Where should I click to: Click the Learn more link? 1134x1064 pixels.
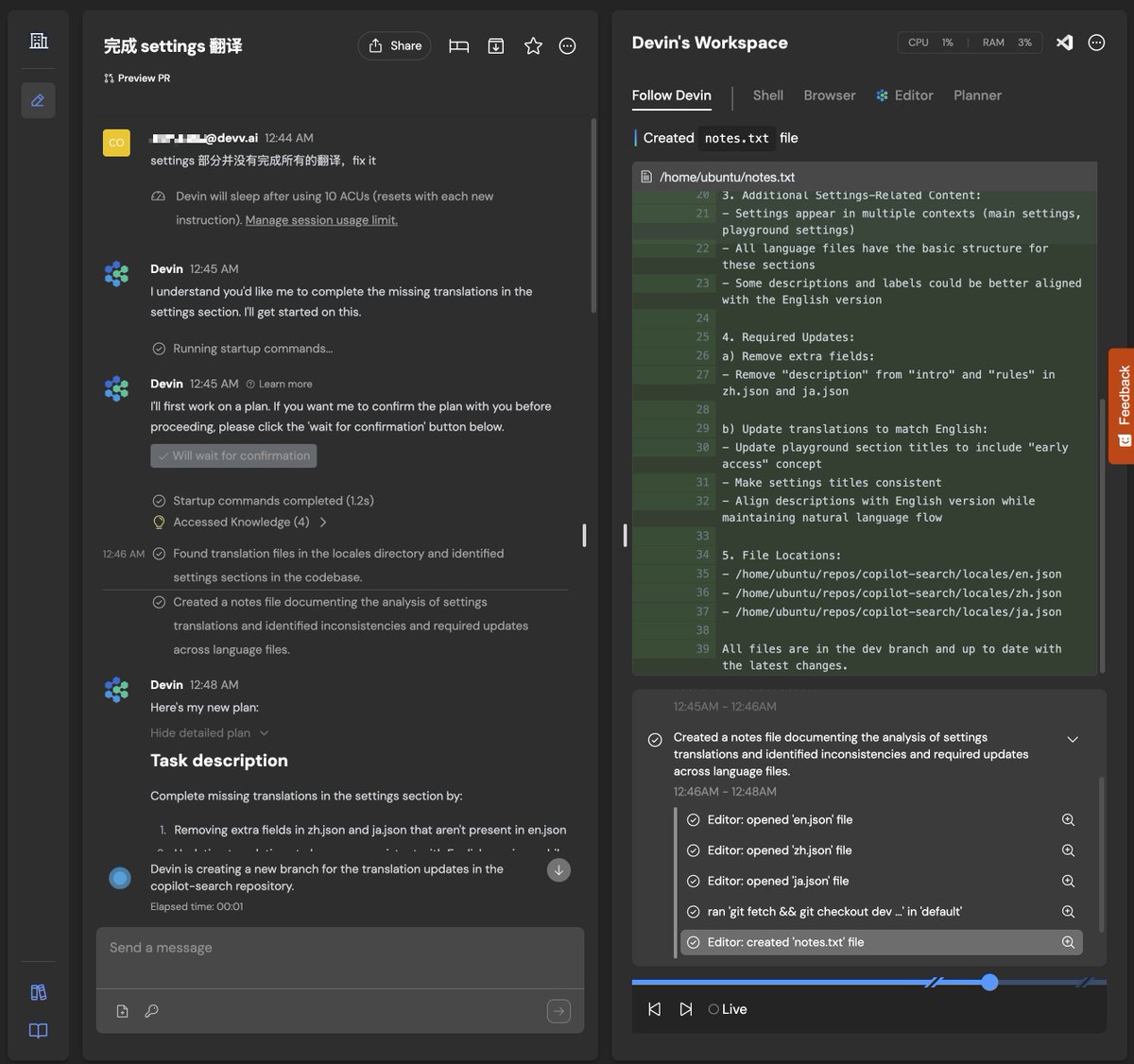pos(279,384)
